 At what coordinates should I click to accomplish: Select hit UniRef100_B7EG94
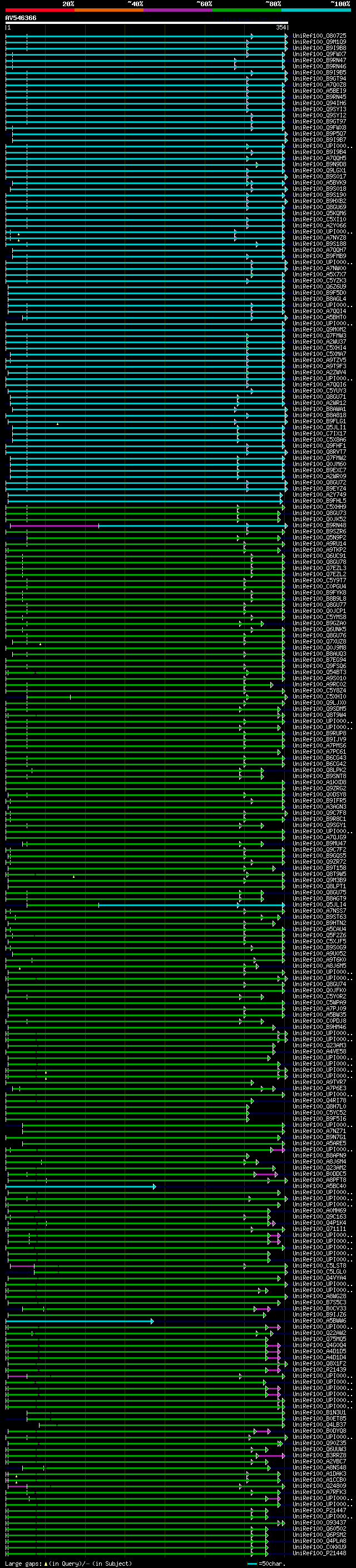coord(319,660)
